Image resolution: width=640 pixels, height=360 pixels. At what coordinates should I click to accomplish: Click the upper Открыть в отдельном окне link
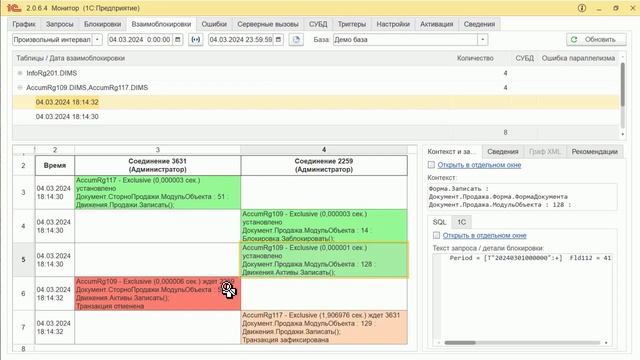(479, 165)
